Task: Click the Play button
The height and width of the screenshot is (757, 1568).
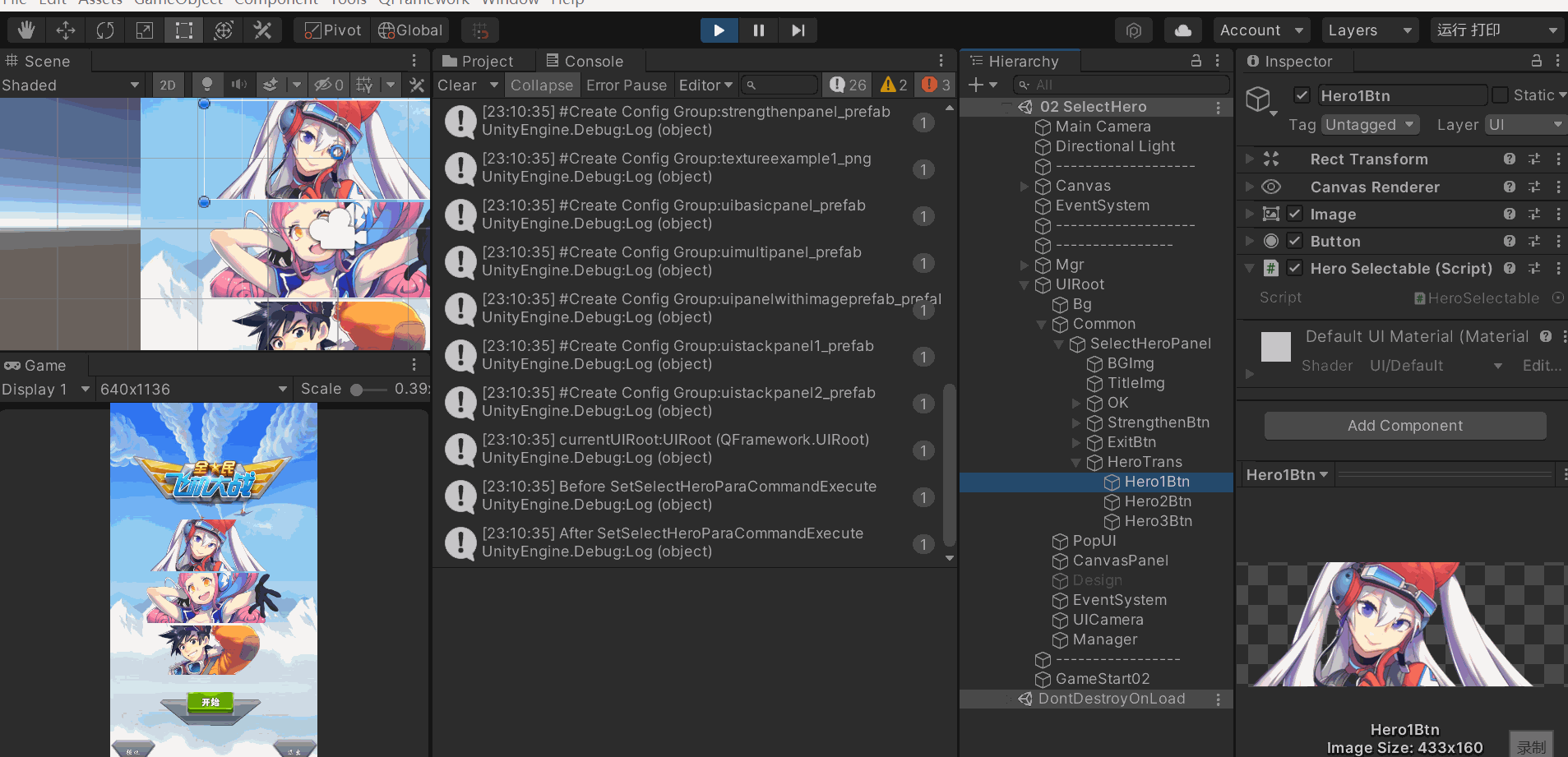Action: pyautogui.click(x=719, y=30)
